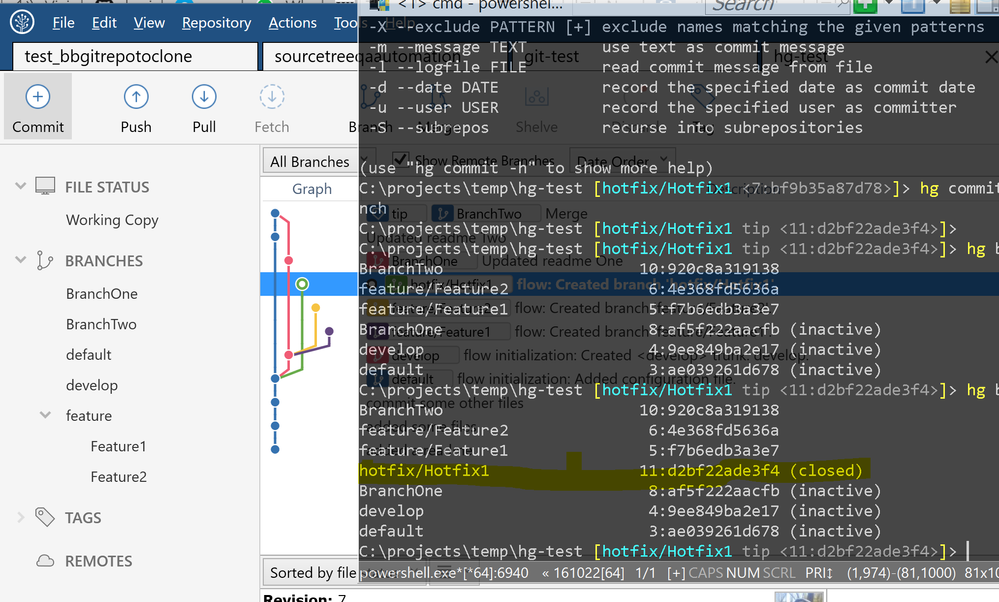The width and height of the screenshot is (999, 602).
Task: Select the BranchOne branch in sidebar
Action: (102, 294)
